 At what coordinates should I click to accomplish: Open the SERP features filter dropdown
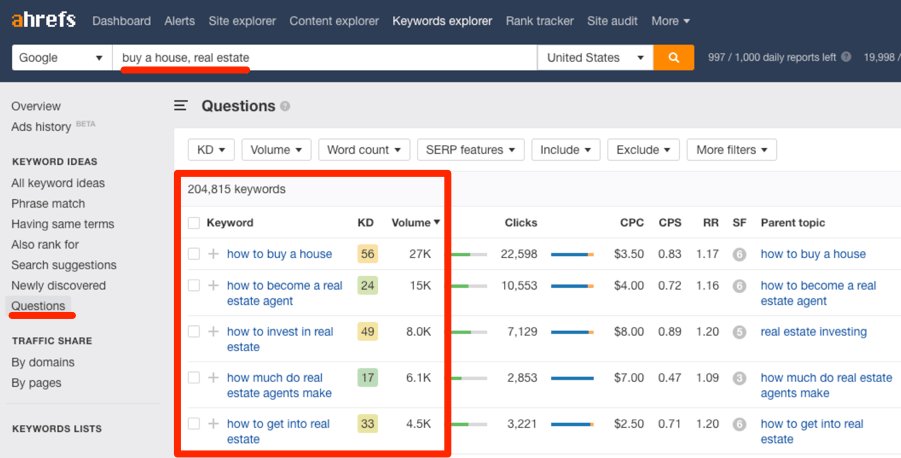470,149
